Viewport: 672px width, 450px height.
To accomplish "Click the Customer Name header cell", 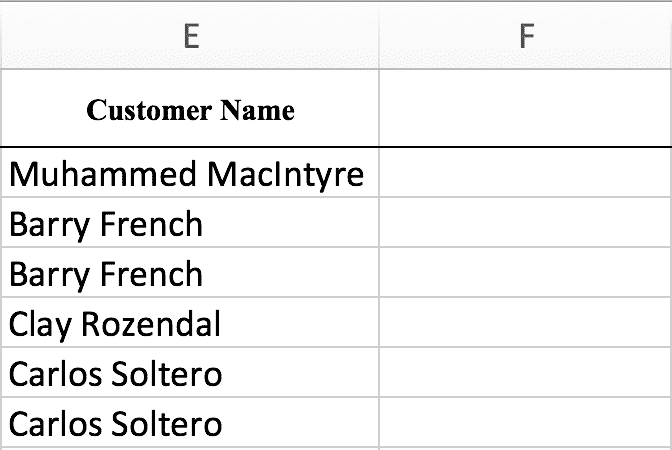I will pyautogui.click(x=190, y=108).
